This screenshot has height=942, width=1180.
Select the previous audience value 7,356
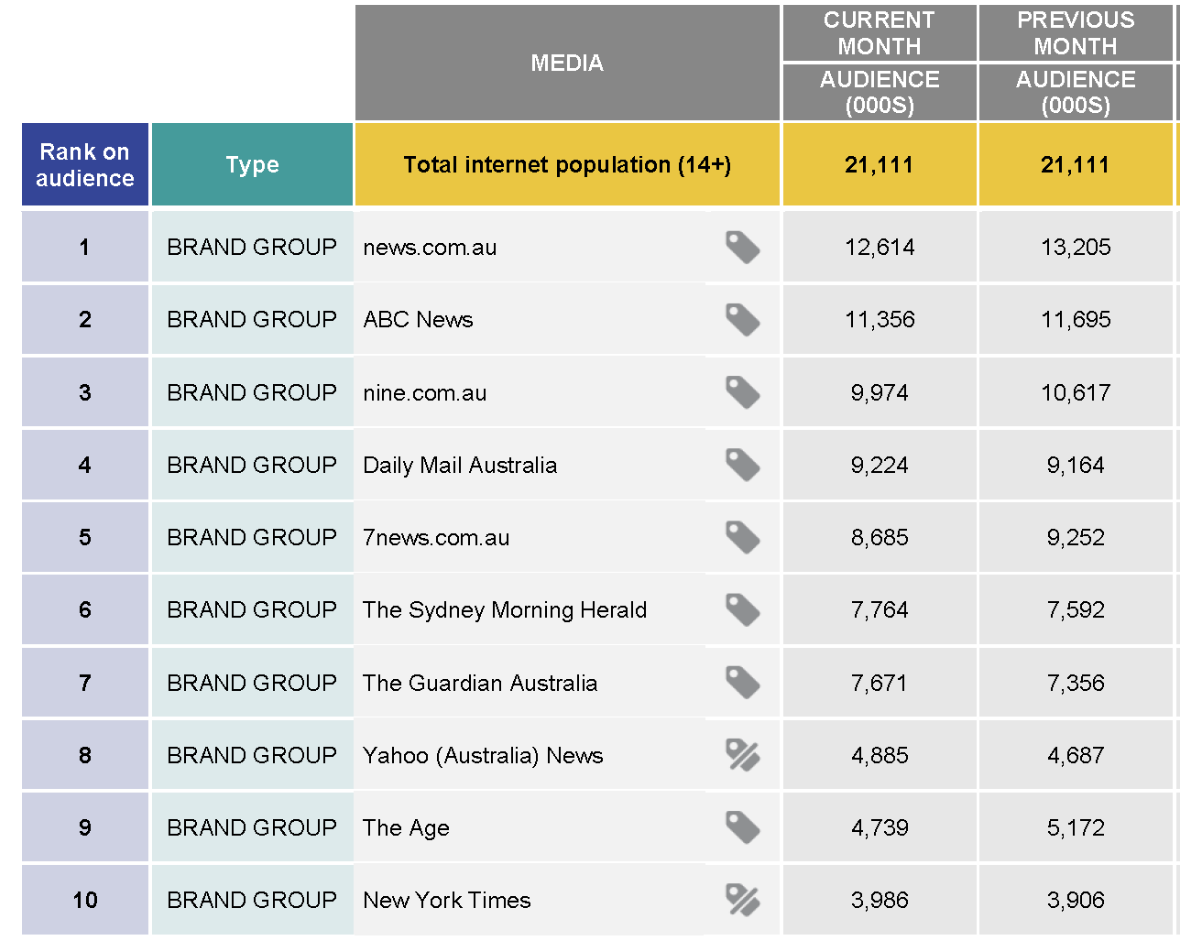[x=1075, y=682]
